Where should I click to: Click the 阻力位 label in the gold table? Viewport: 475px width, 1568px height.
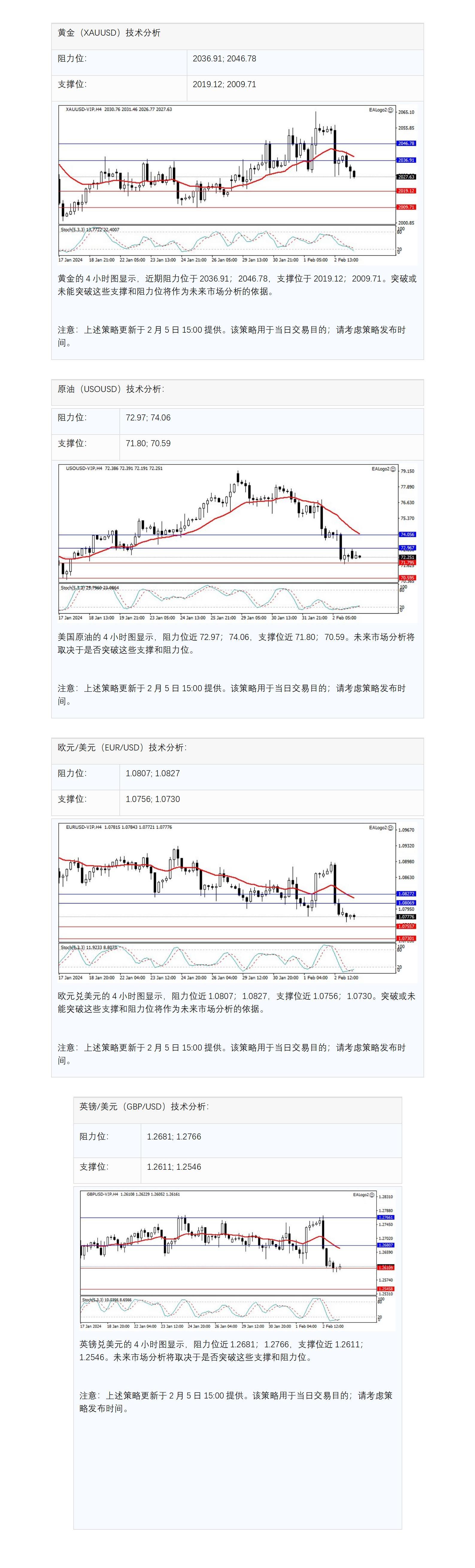[72, 58]
